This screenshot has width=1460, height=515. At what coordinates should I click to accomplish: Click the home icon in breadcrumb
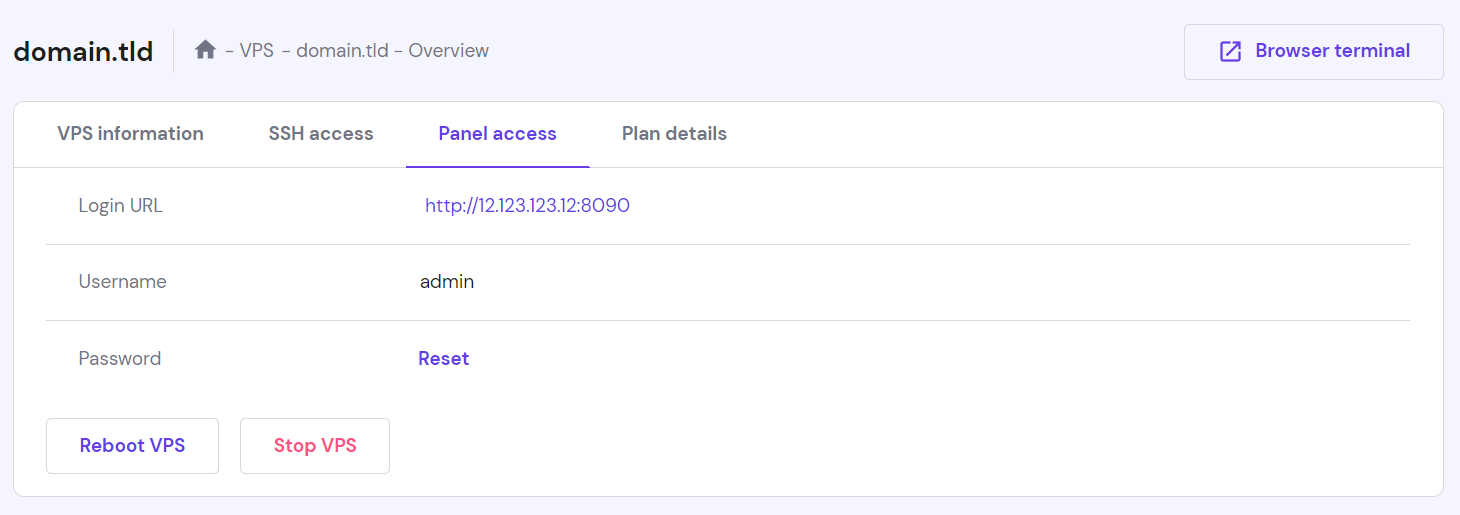[205, 50]
